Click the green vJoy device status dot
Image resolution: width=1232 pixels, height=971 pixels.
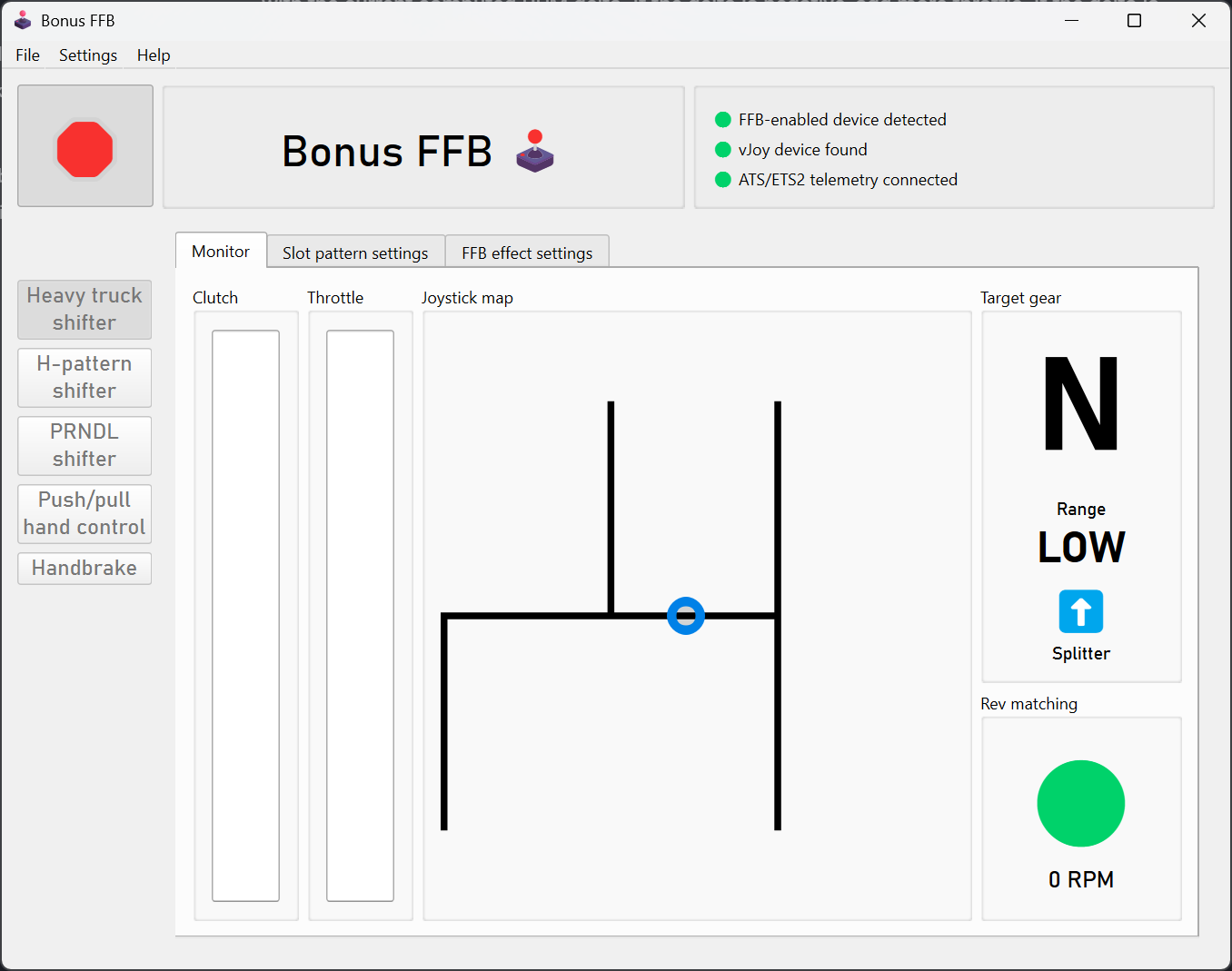click(723, 150)
